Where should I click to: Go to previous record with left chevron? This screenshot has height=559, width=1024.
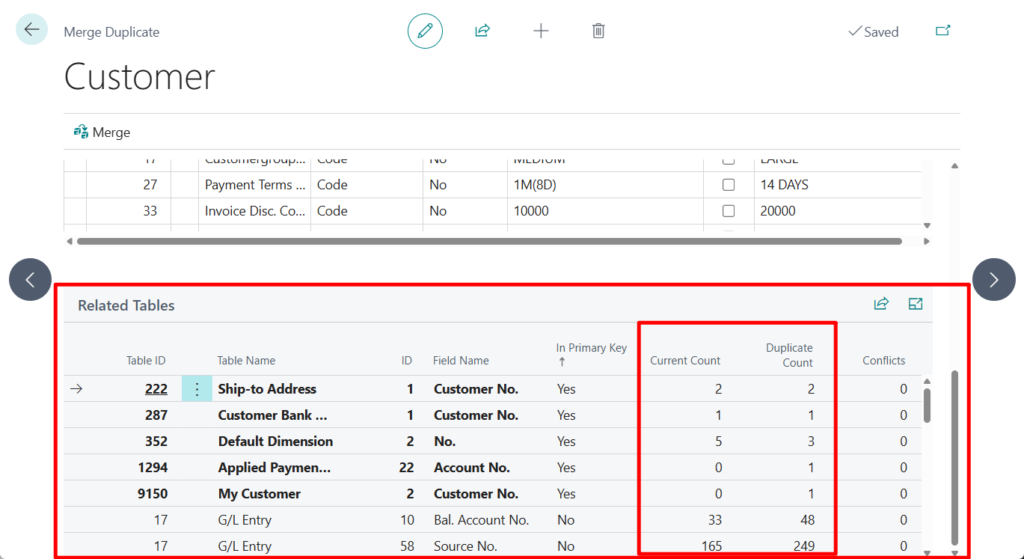pyautogui.click(x=30, y=280)
